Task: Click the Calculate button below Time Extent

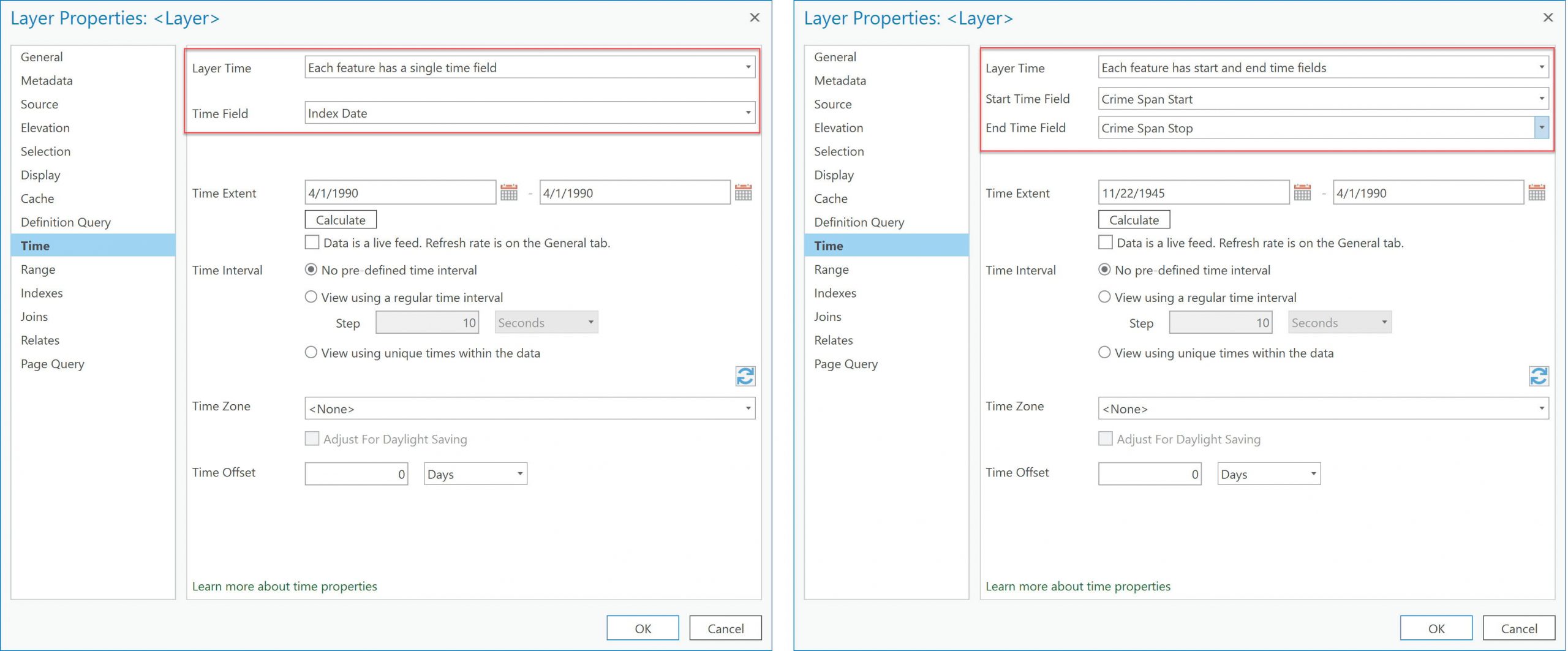Action: coord(341,219)
